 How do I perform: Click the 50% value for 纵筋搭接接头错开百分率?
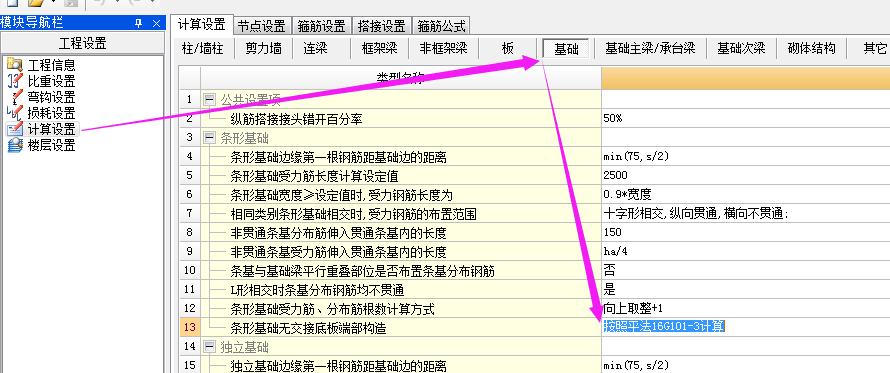(x=745, y=119)
